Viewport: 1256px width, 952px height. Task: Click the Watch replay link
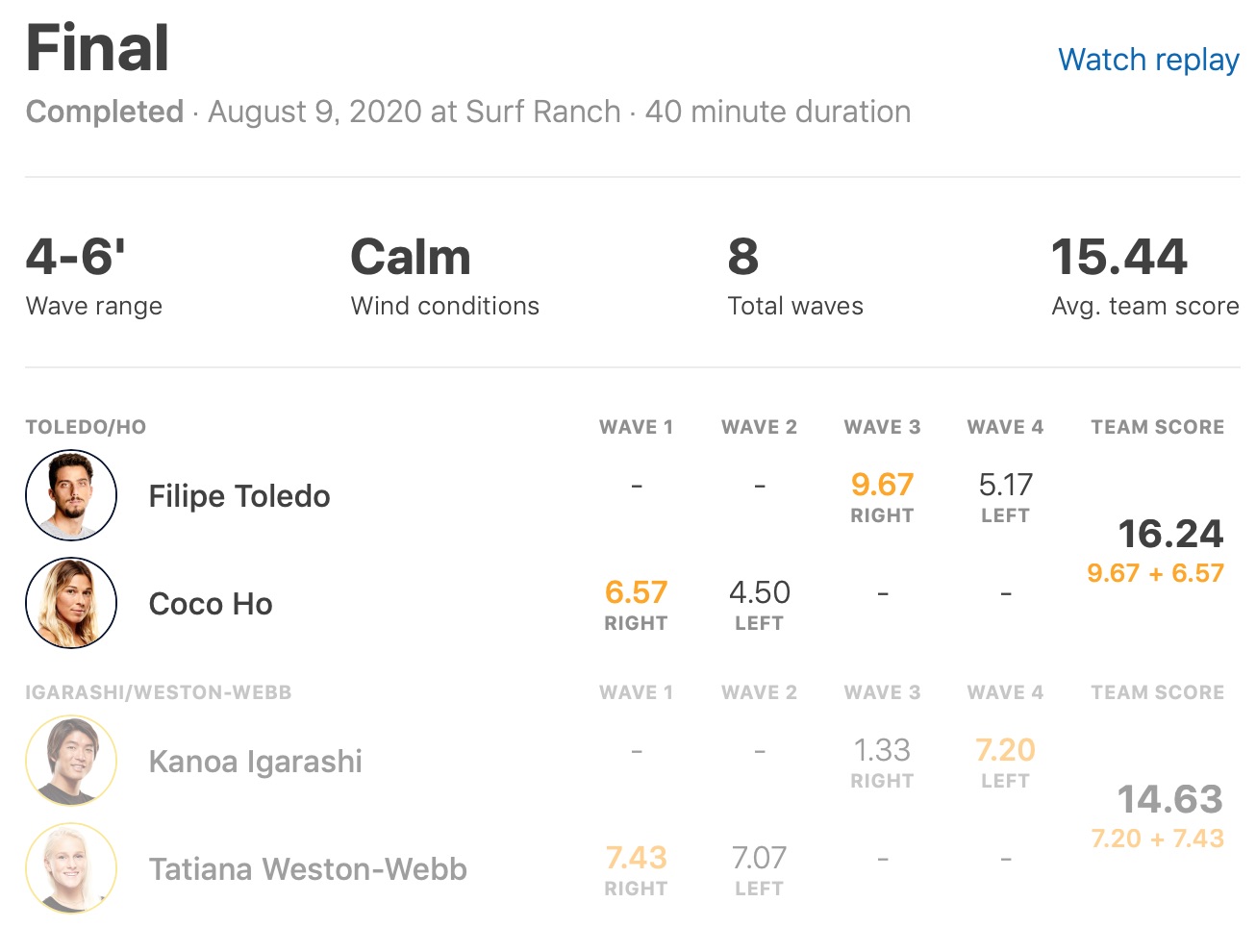click(1147, 60)
